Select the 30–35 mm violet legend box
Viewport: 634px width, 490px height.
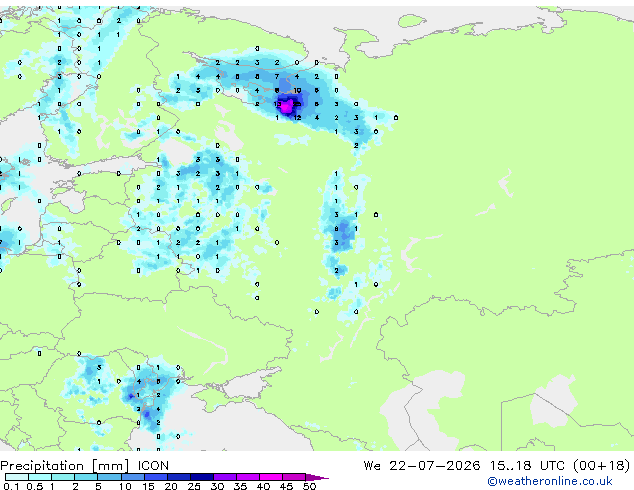[x=225, y=477]
